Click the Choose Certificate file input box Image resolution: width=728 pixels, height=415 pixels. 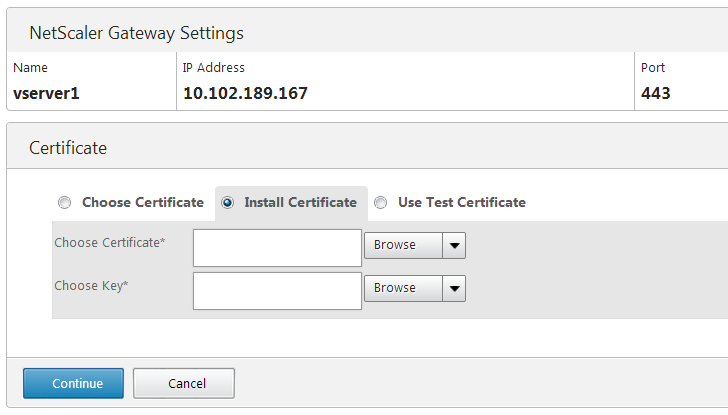coord(277,248)
